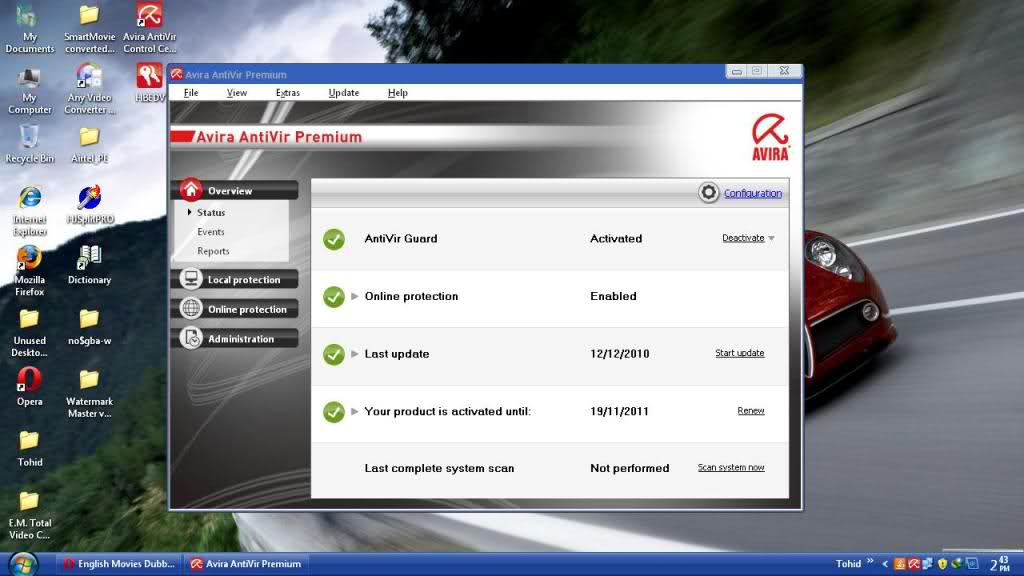Click the AntiVir Guard green checkmark
The width and height of the screenshot is (1024, 576).
334,239
